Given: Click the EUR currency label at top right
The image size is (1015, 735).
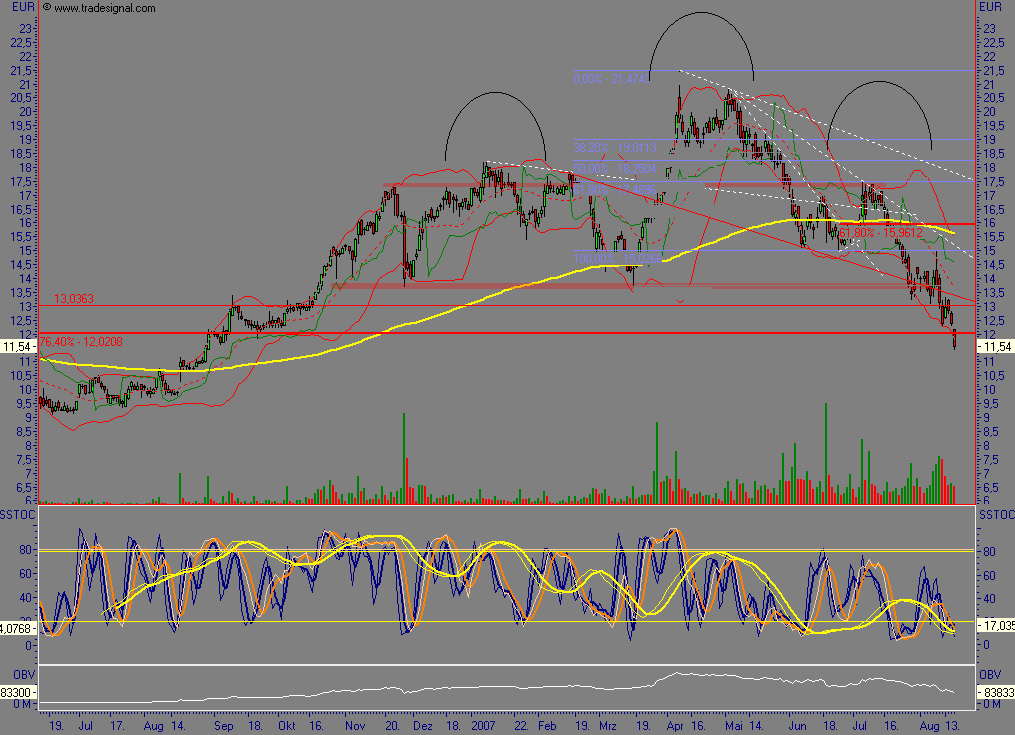Looking at the screenshot, I should (985, 8).
